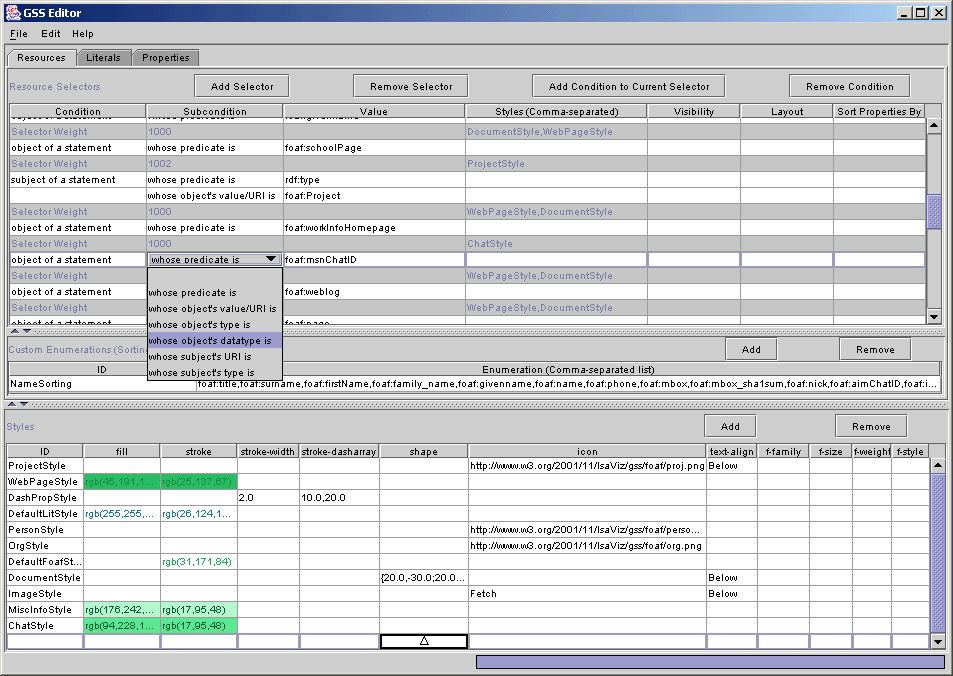Select 'whose object's datatype is' option
953x676 pixels.
click(210, 341)
